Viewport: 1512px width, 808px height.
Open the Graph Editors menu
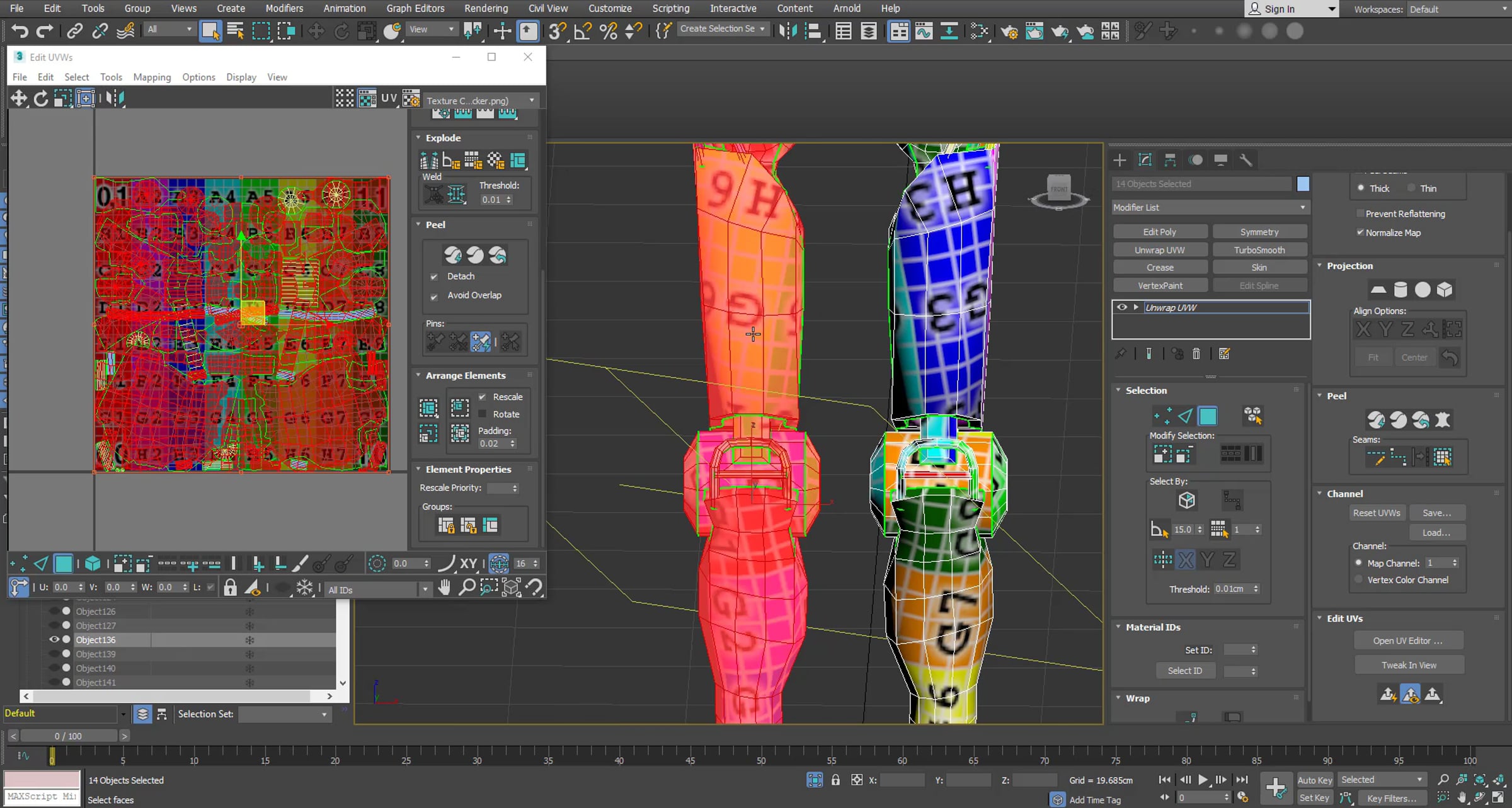point(415,8)
